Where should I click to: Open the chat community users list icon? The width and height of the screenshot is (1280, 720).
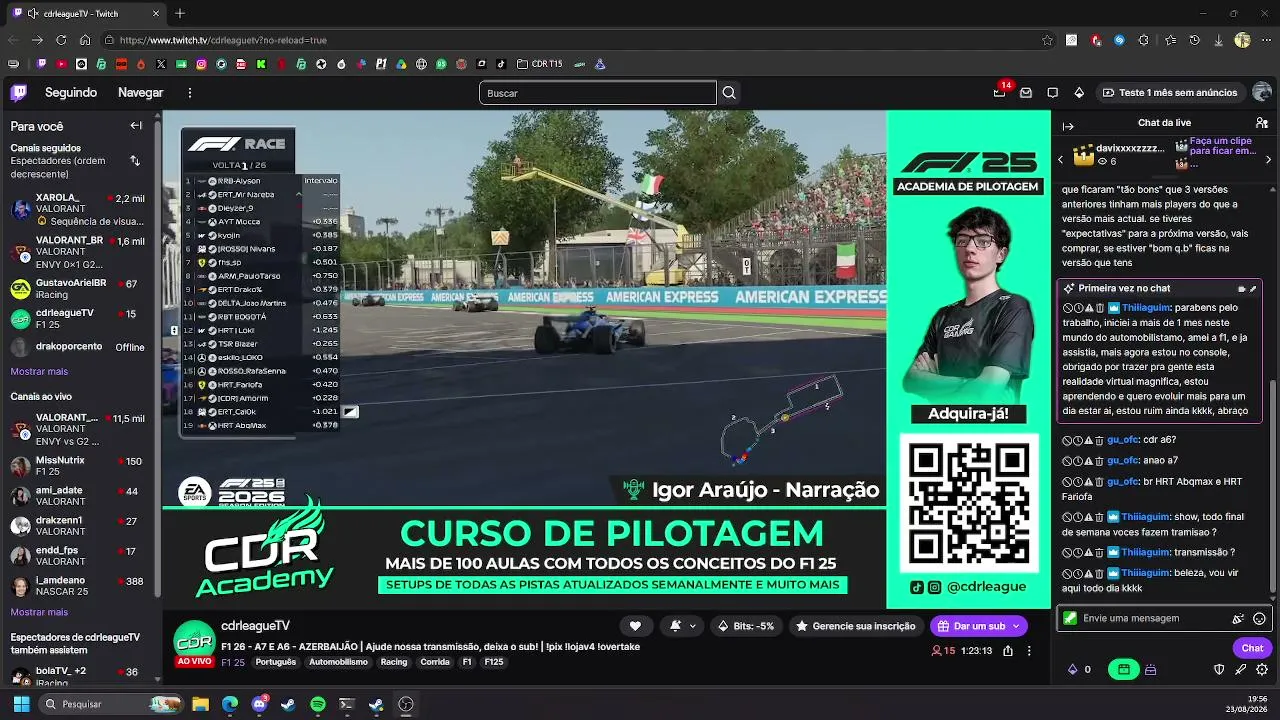pos(1262,123)
